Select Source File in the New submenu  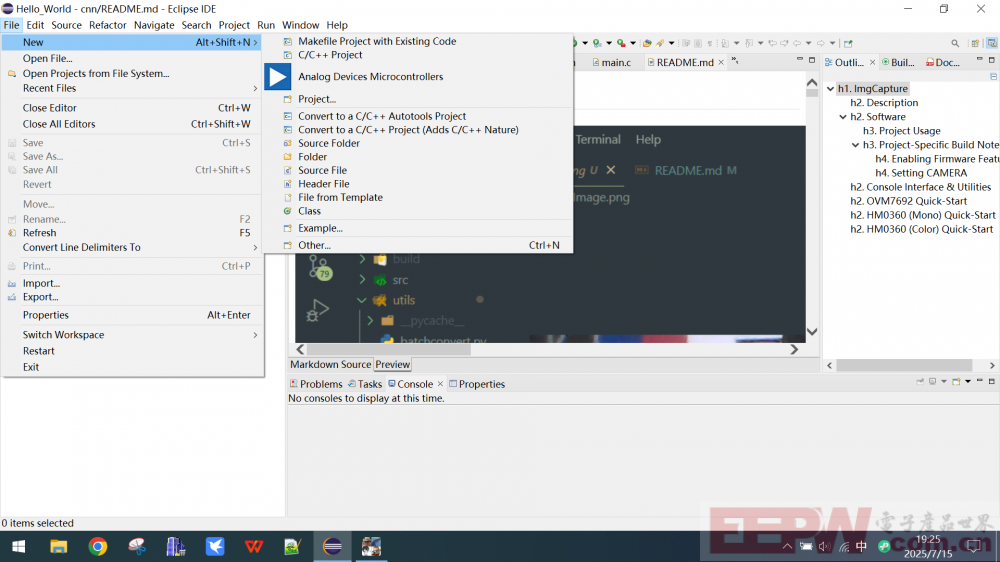[x=322, y=170]
